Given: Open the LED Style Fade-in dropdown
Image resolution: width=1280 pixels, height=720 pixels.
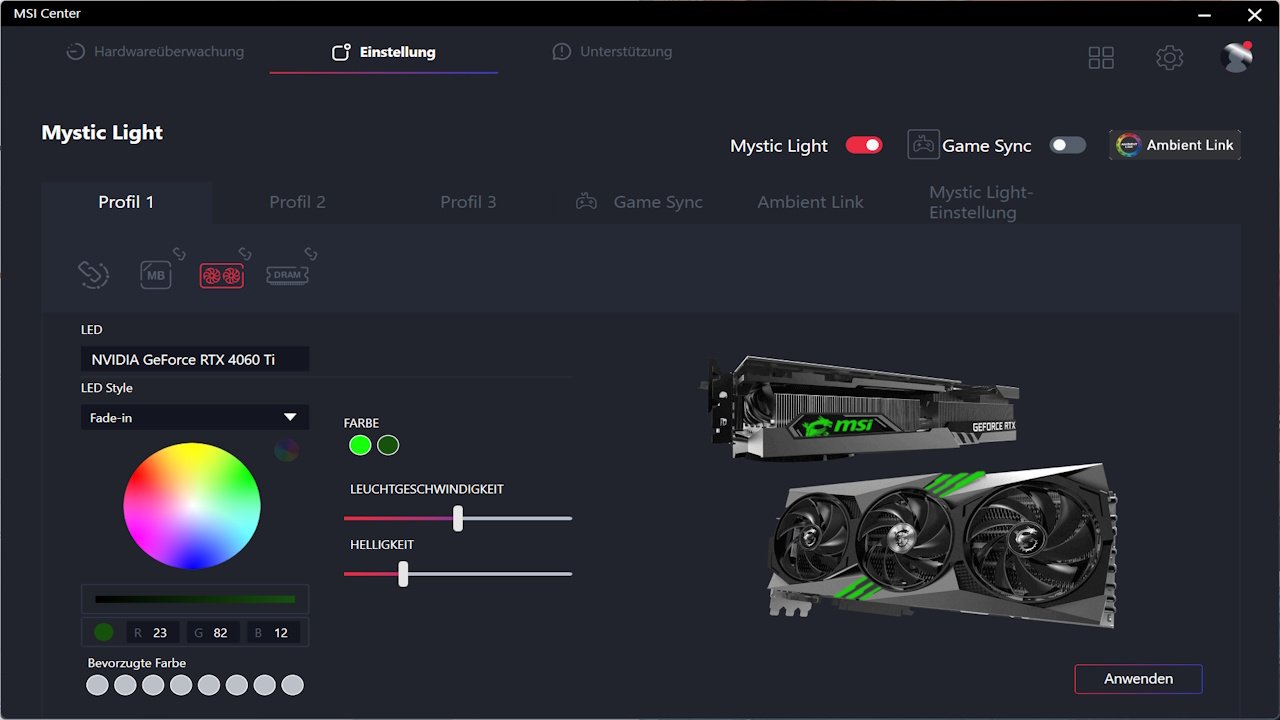Looking at the screenshot, I should (x=195, y=417).
